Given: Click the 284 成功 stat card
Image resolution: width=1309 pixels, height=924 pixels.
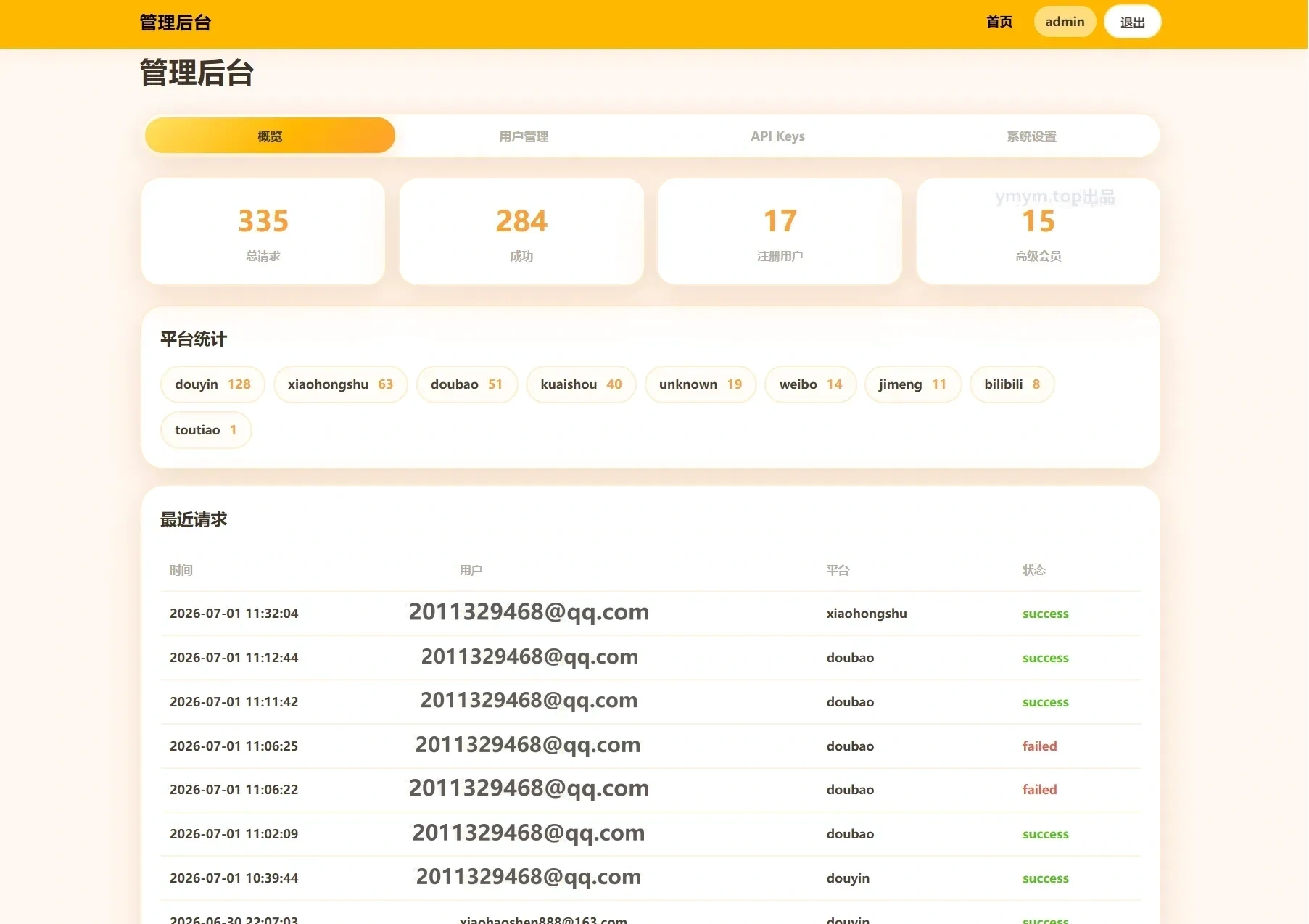Looking at the screenshot, I should [521, 231].
